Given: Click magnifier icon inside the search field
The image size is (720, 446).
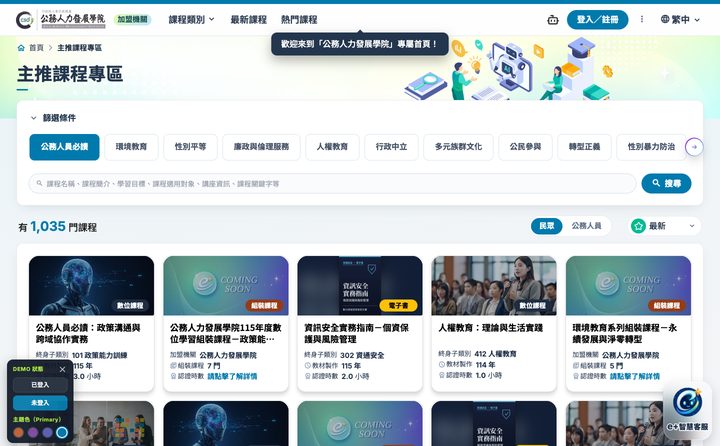Looking at the screenshot, I should (x=39, y=183).
